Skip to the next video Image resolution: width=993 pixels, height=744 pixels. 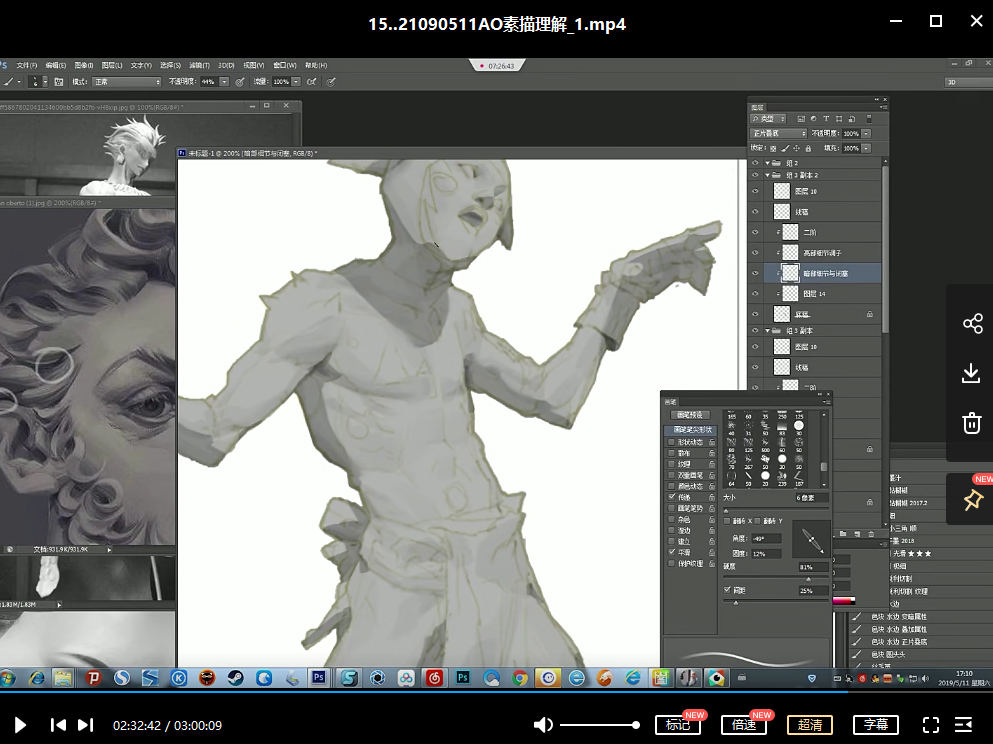pyautogui.click(x=86, y=725)
